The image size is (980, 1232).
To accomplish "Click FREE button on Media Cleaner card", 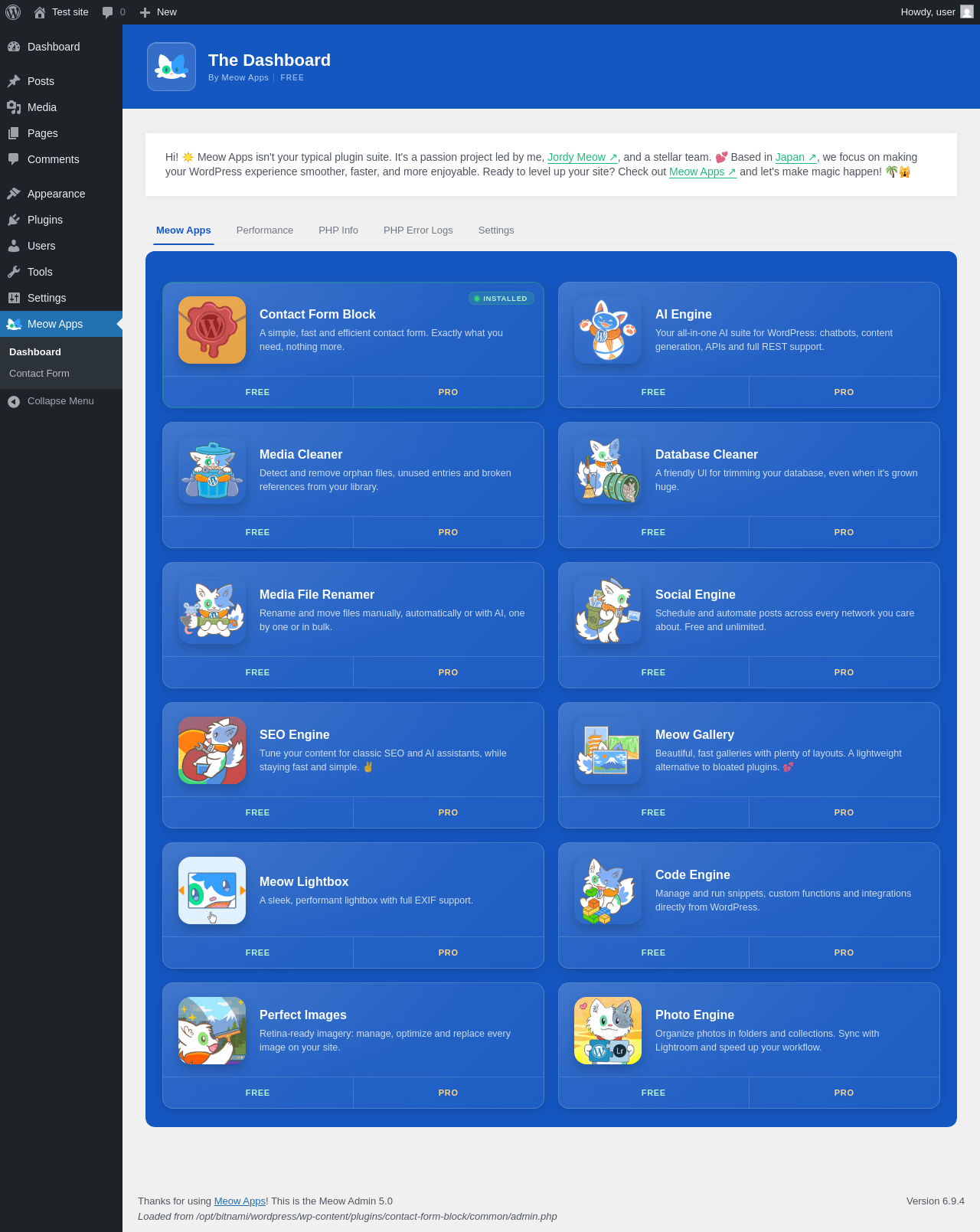I will (258, 532).
